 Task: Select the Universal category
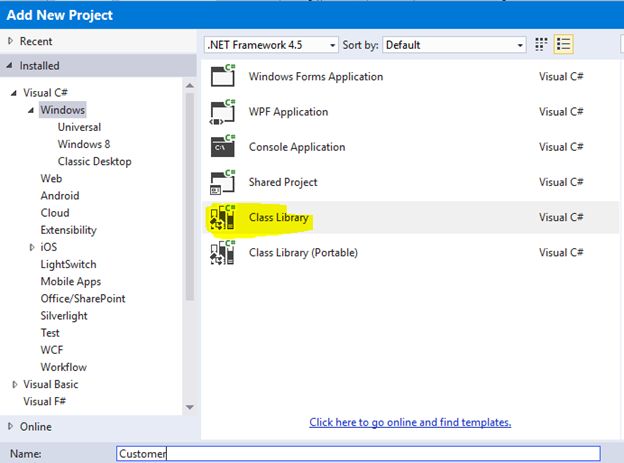pos(79,127)
